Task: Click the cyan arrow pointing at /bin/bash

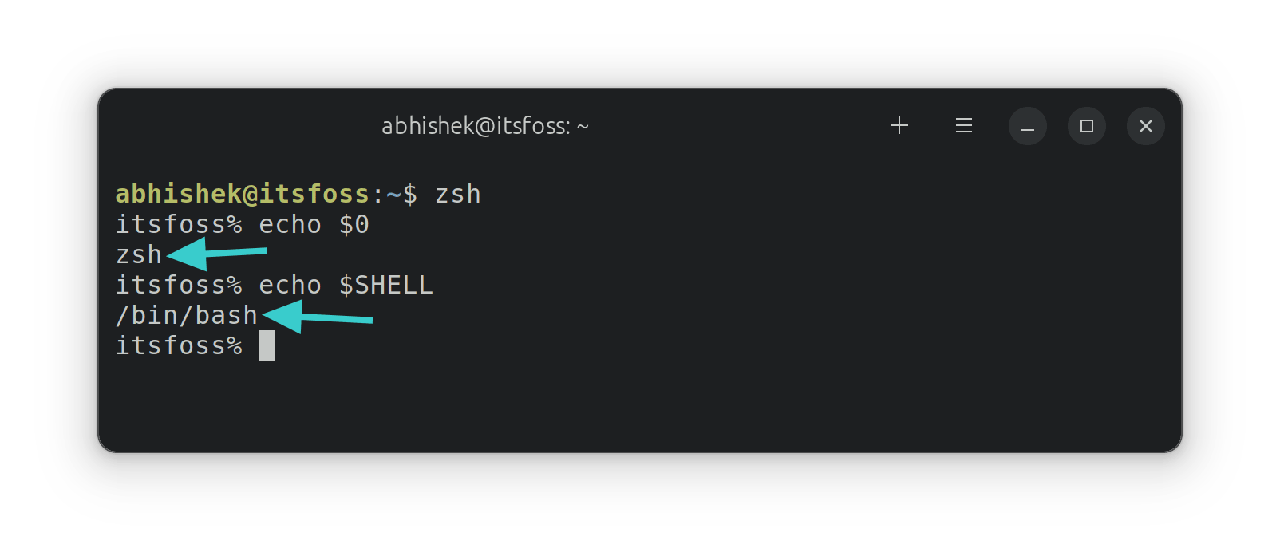Action: tap(318, 317)
